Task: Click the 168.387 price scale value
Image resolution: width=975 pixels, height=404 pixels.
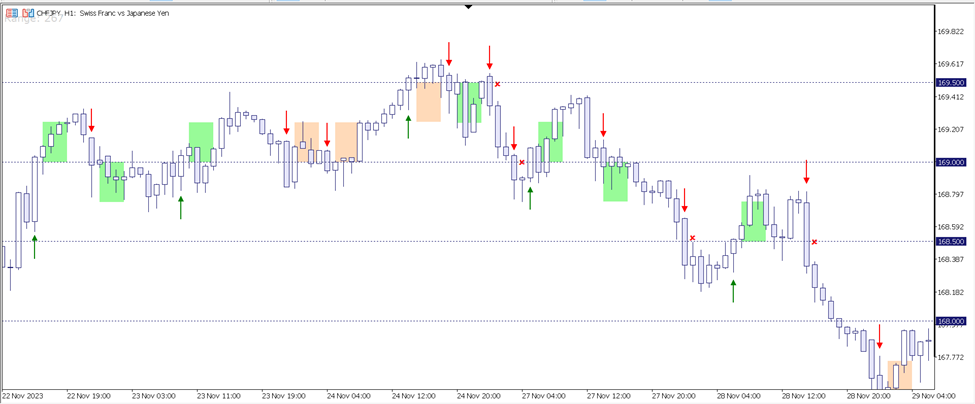Action: point(950,259)
